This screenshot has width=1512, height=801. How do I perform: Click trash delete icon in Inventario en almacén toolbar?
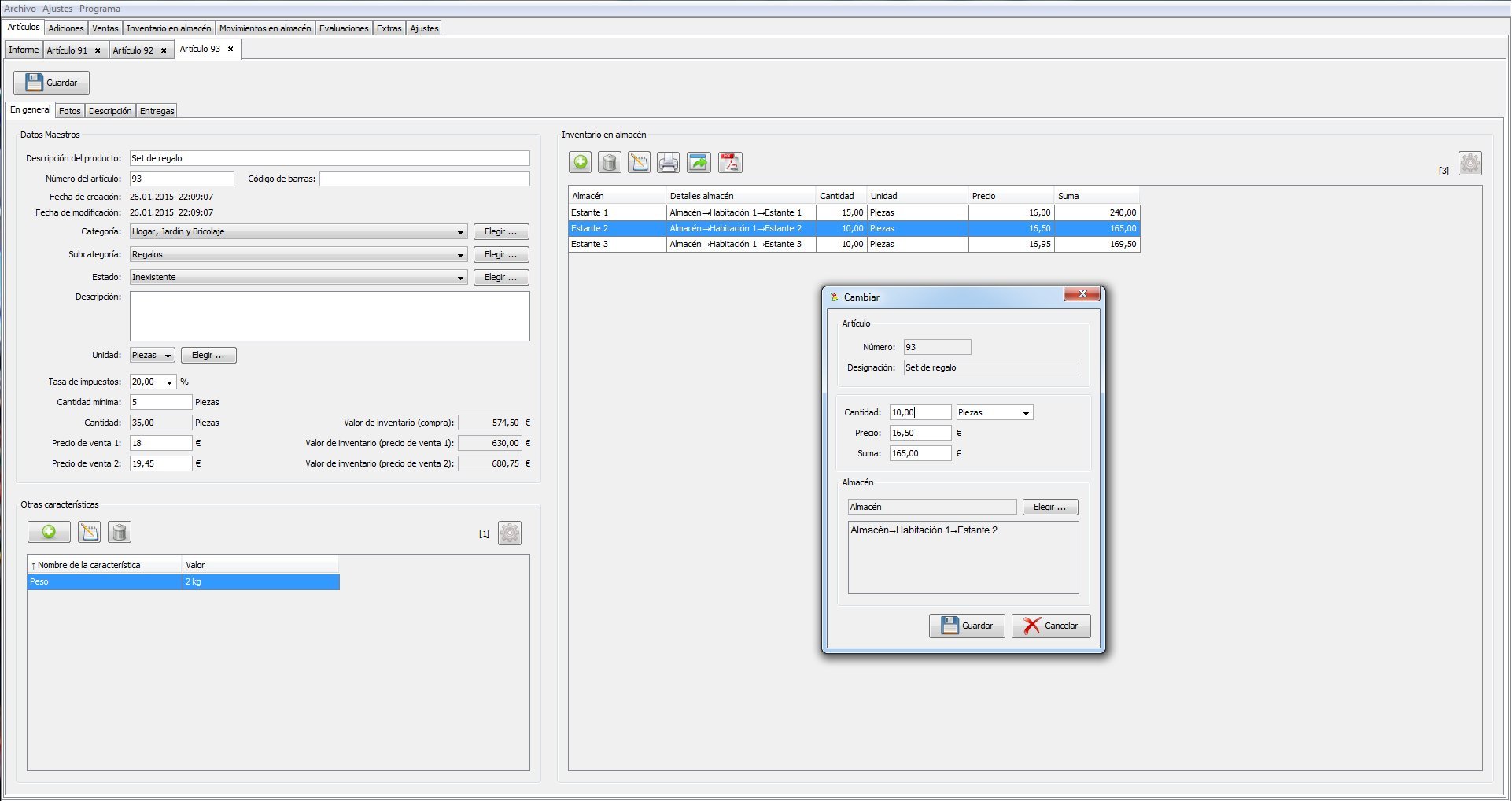click(x=610, y=163)
